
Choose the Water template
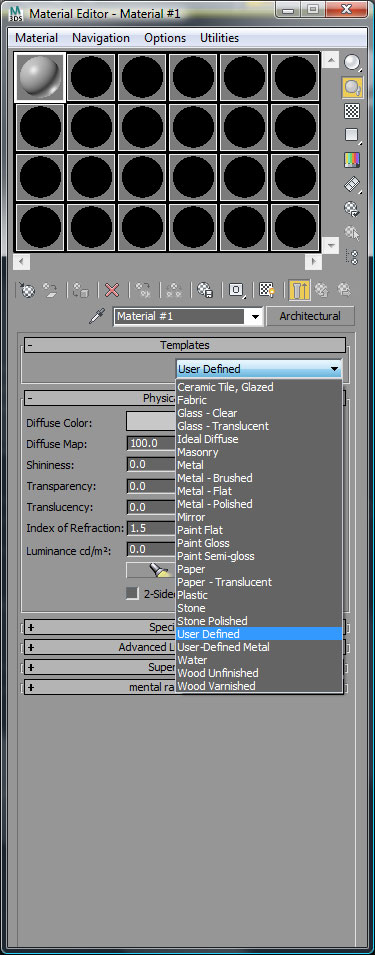click(259, 660)
